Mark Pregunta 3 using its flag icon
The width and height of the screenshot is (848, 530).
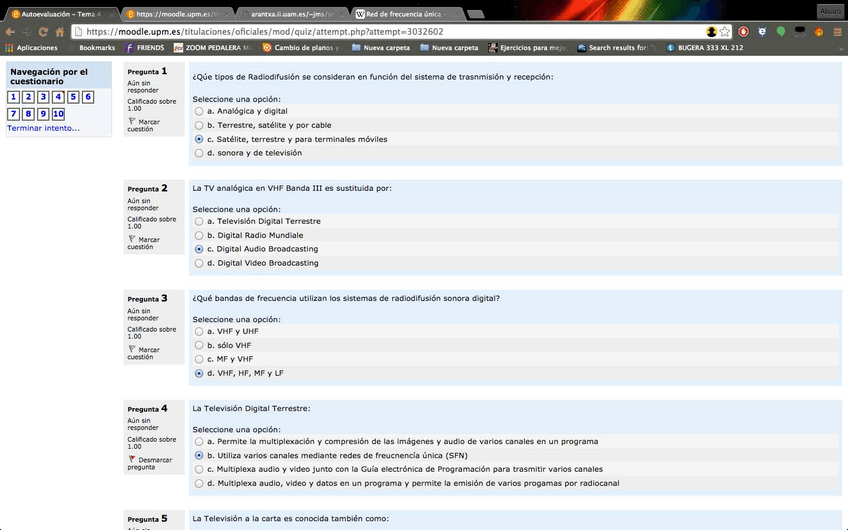131,349
